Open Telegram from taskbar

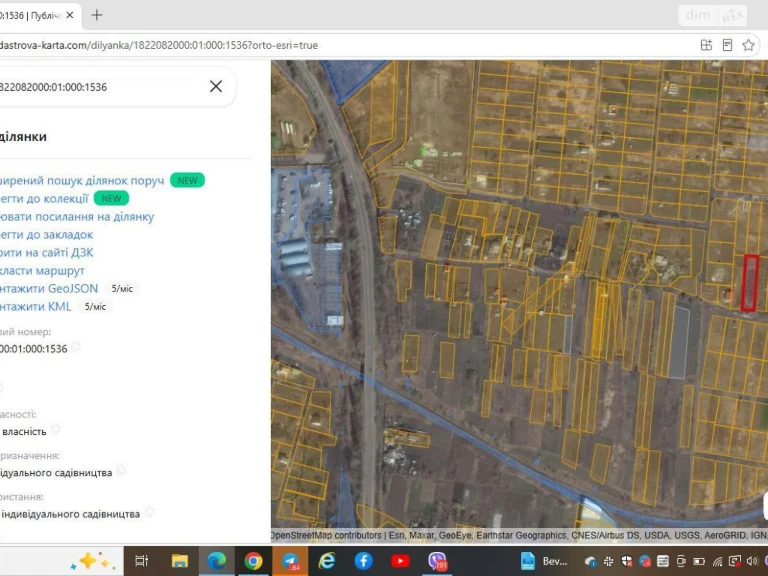point(290,561)
